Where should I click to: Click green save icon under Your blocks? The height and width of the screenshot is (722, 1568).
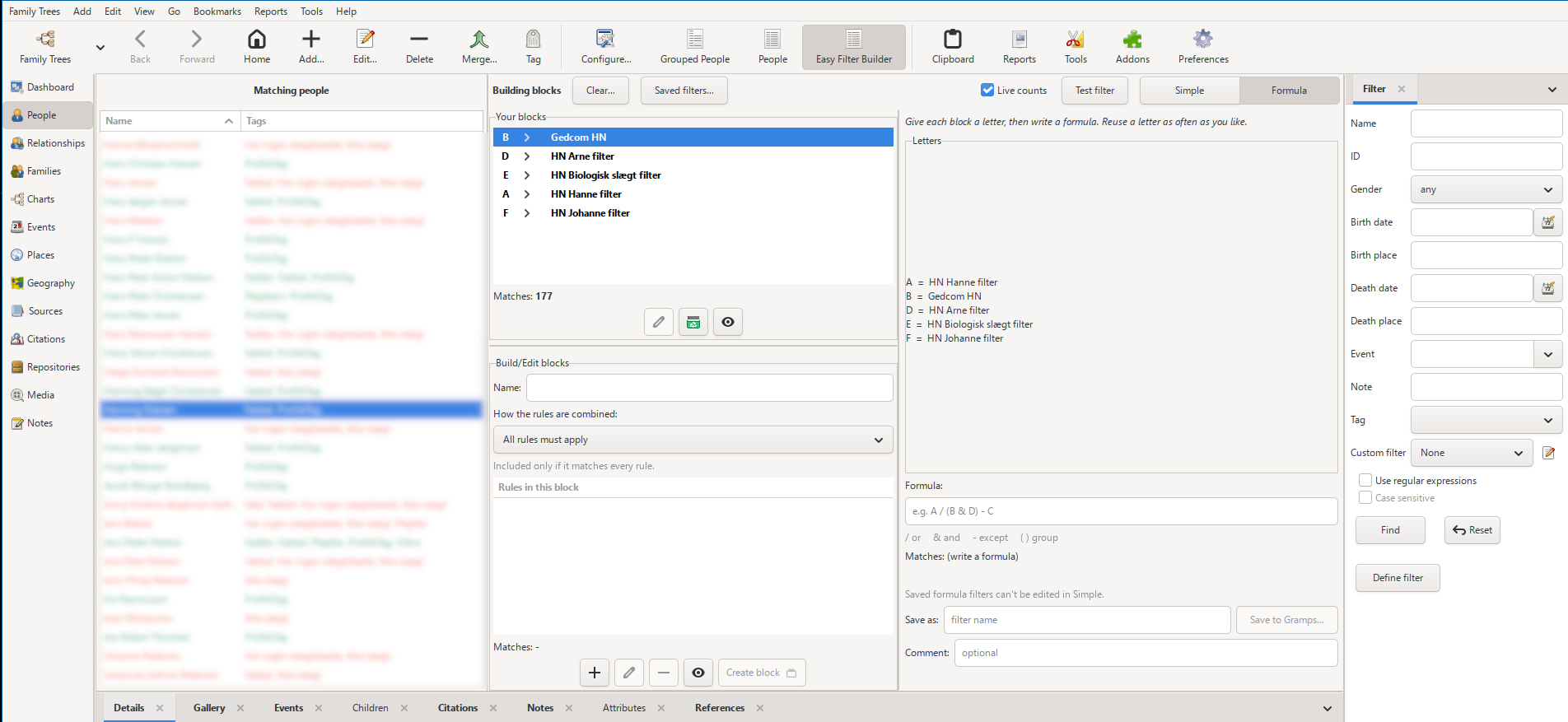(693, 322)
